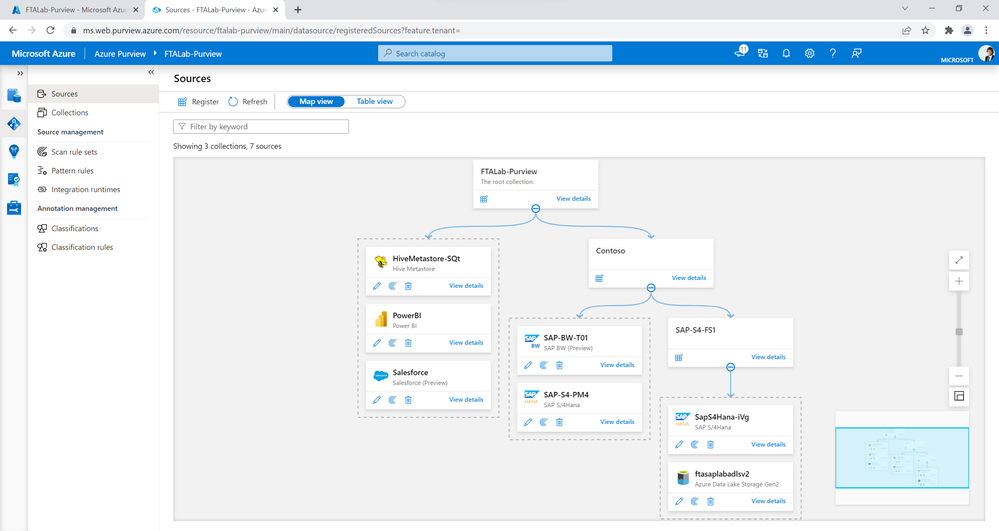
Task: Open Sources in the side menu
Action: click(94, 94)
